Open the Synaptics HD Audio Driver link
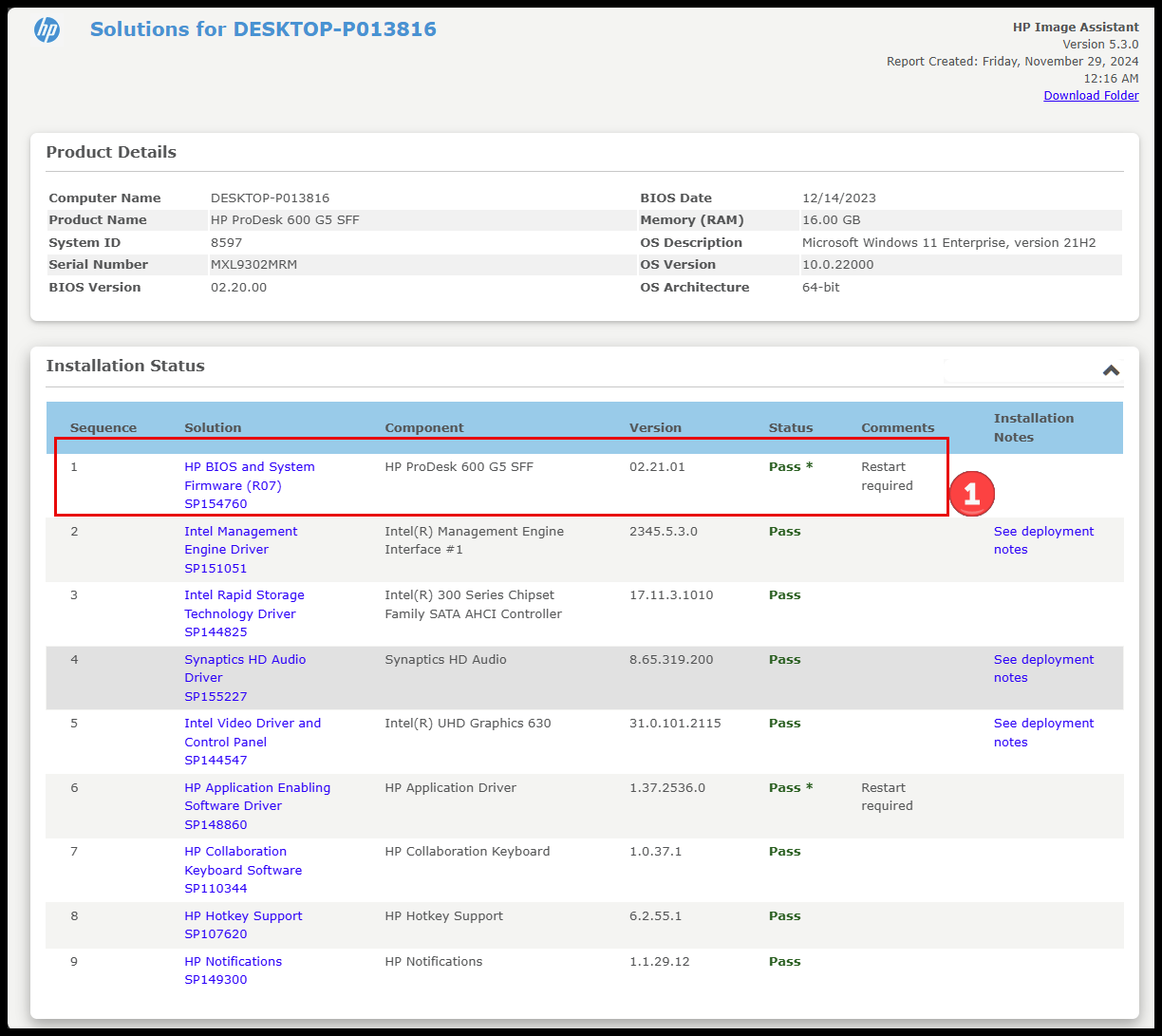The width and height of the screenshot is (1162, 1036). [245, 668]
